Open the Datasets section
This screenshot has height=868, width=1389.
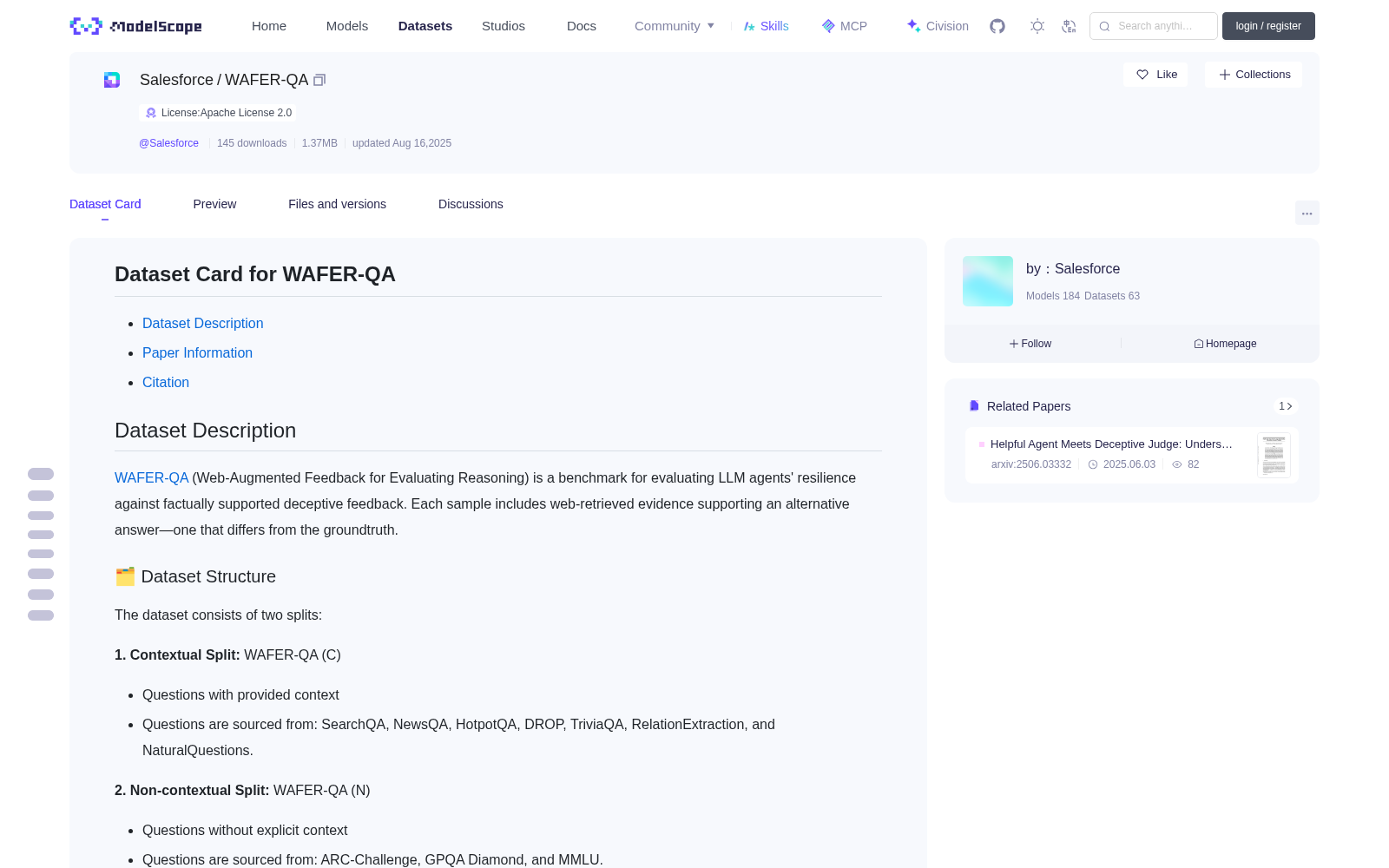425,26
